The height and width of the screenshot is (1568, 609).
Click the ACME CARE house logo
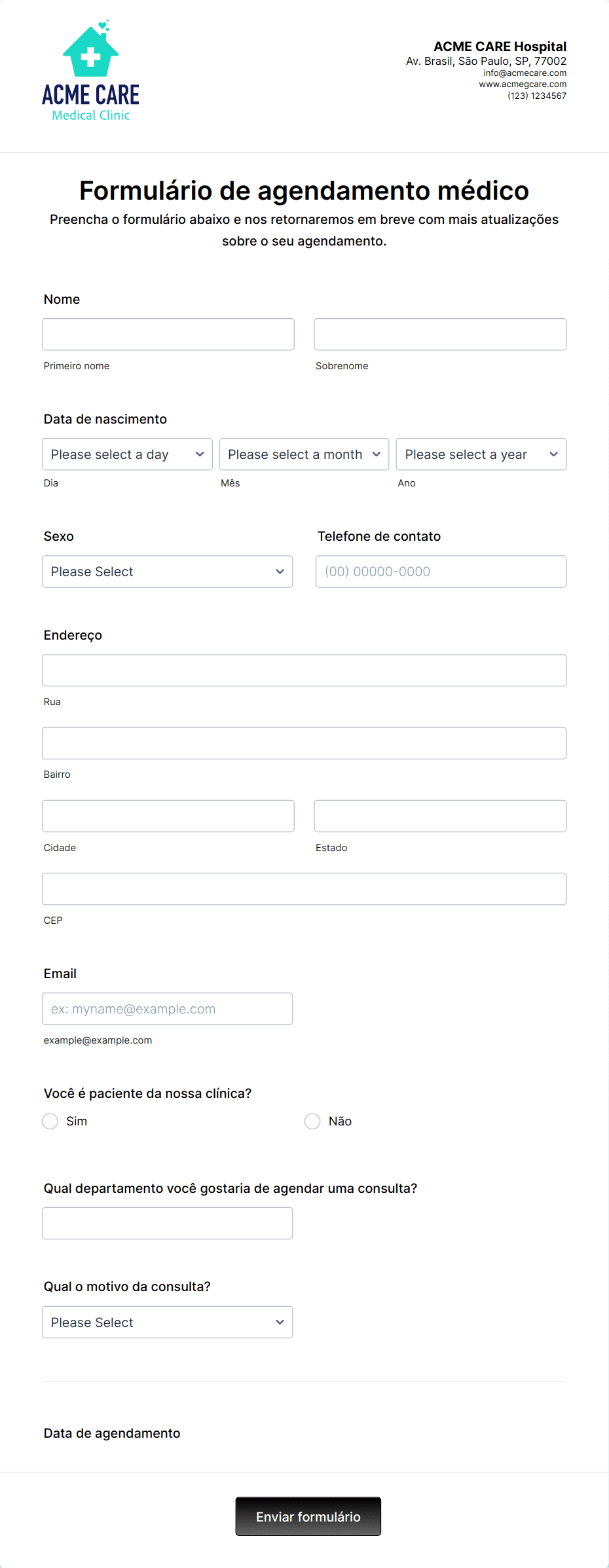click(90, 71)
